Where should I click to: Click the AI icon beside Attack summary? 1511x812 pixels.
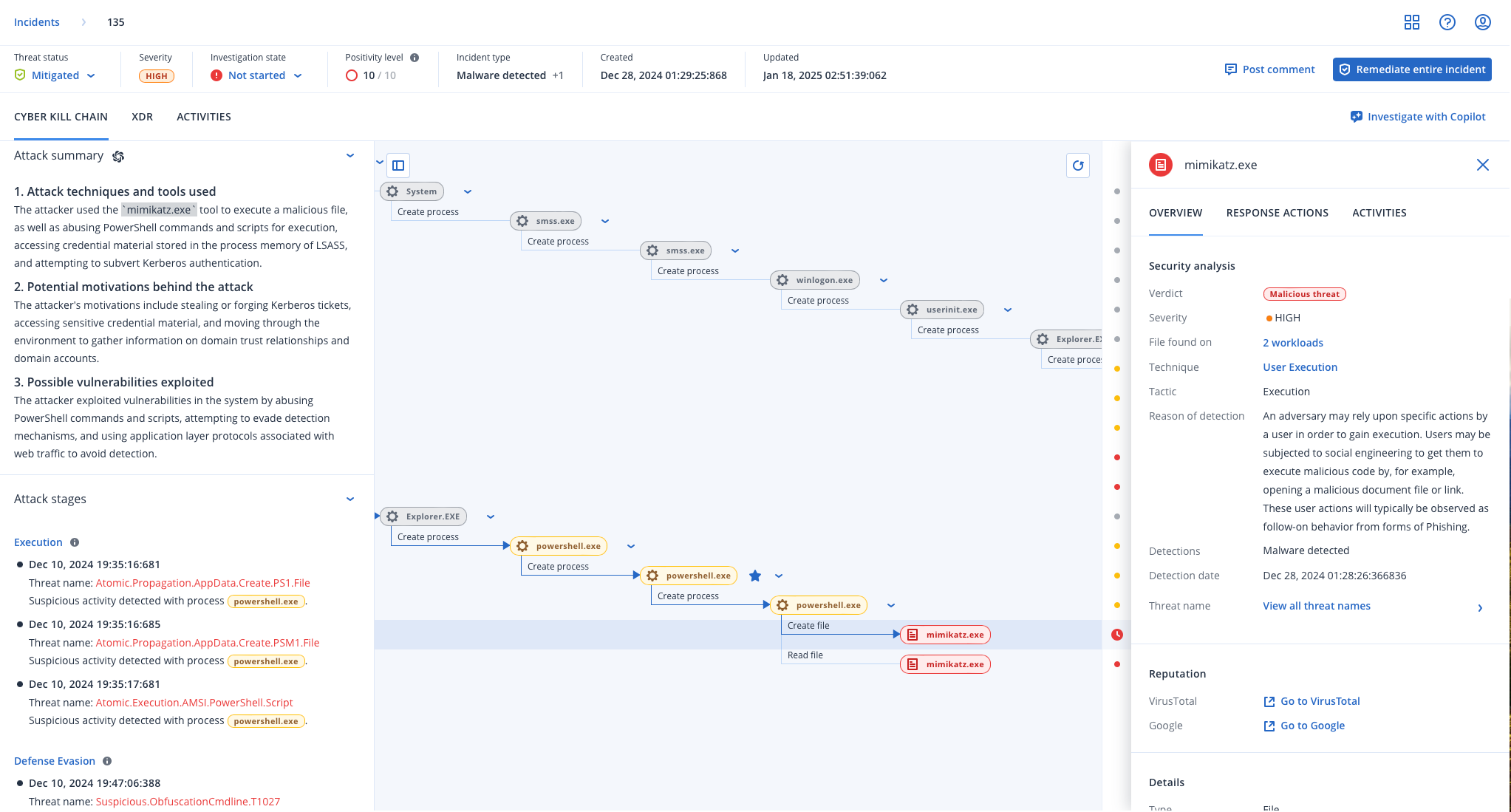(118, 156)
